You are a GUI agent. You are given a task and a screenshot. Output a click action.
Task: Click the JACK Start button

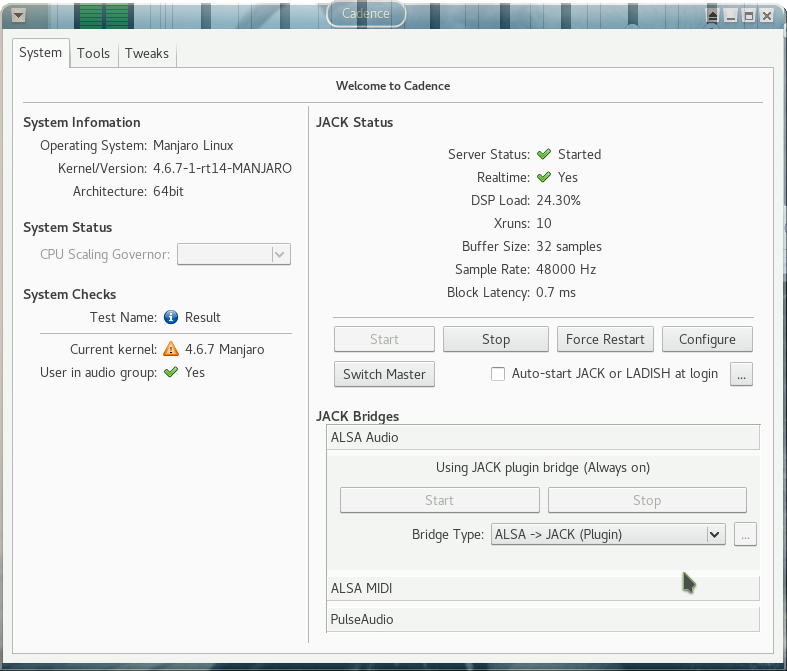click(384, 339)
